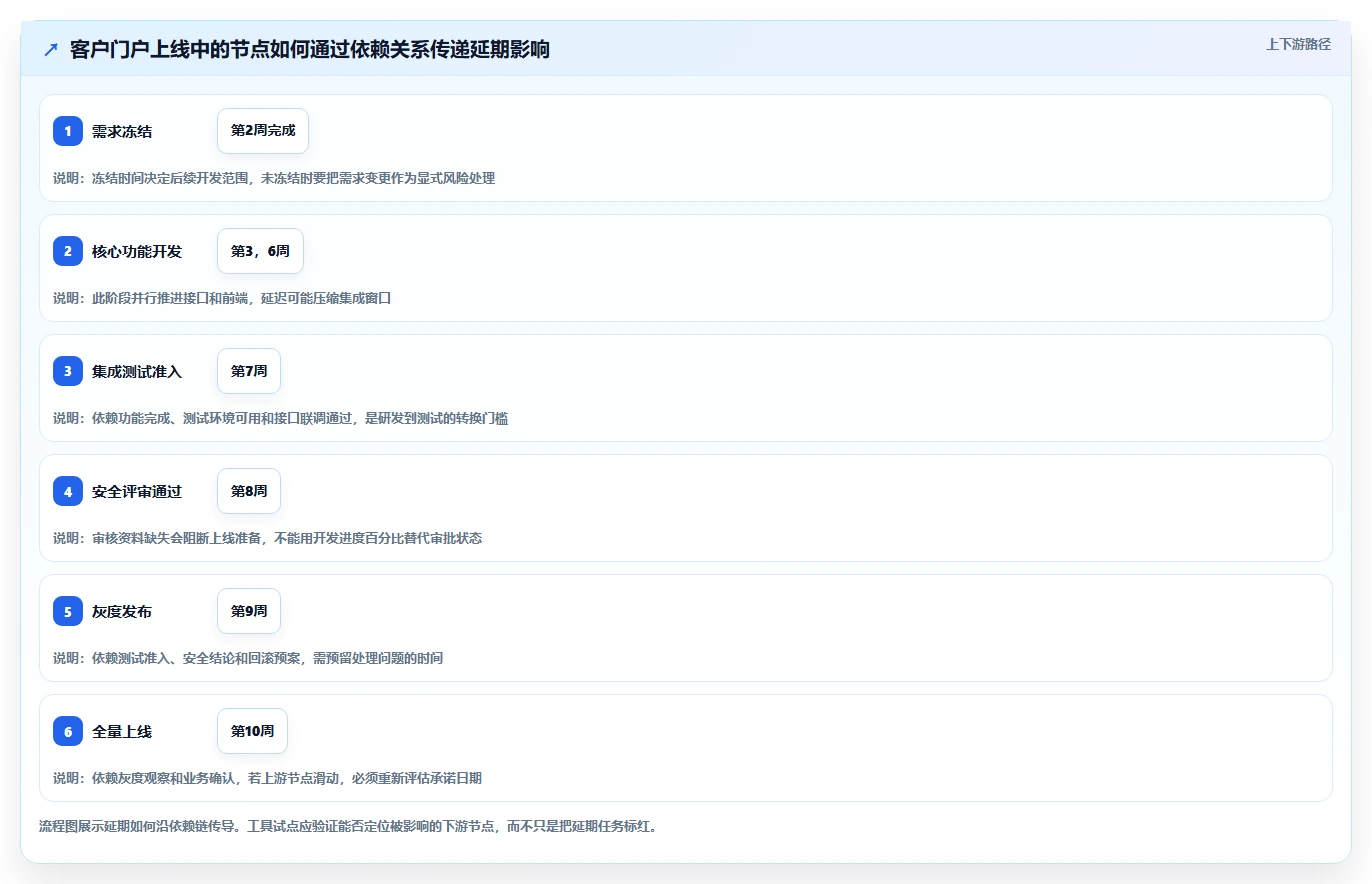Image resolution: width=1372 pixels, height=884 pixels.
Task: Click the footer note starting 流程图展示延期
Action: tap(348, 826)
